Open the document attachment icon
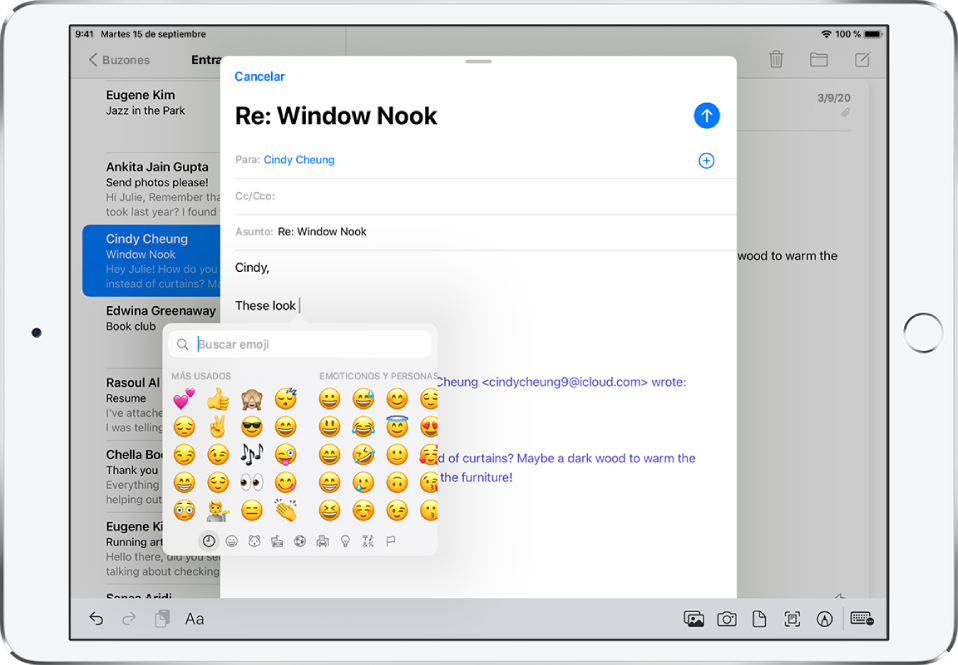The height and width of the screenshot is (665, 958). point(759,618)
